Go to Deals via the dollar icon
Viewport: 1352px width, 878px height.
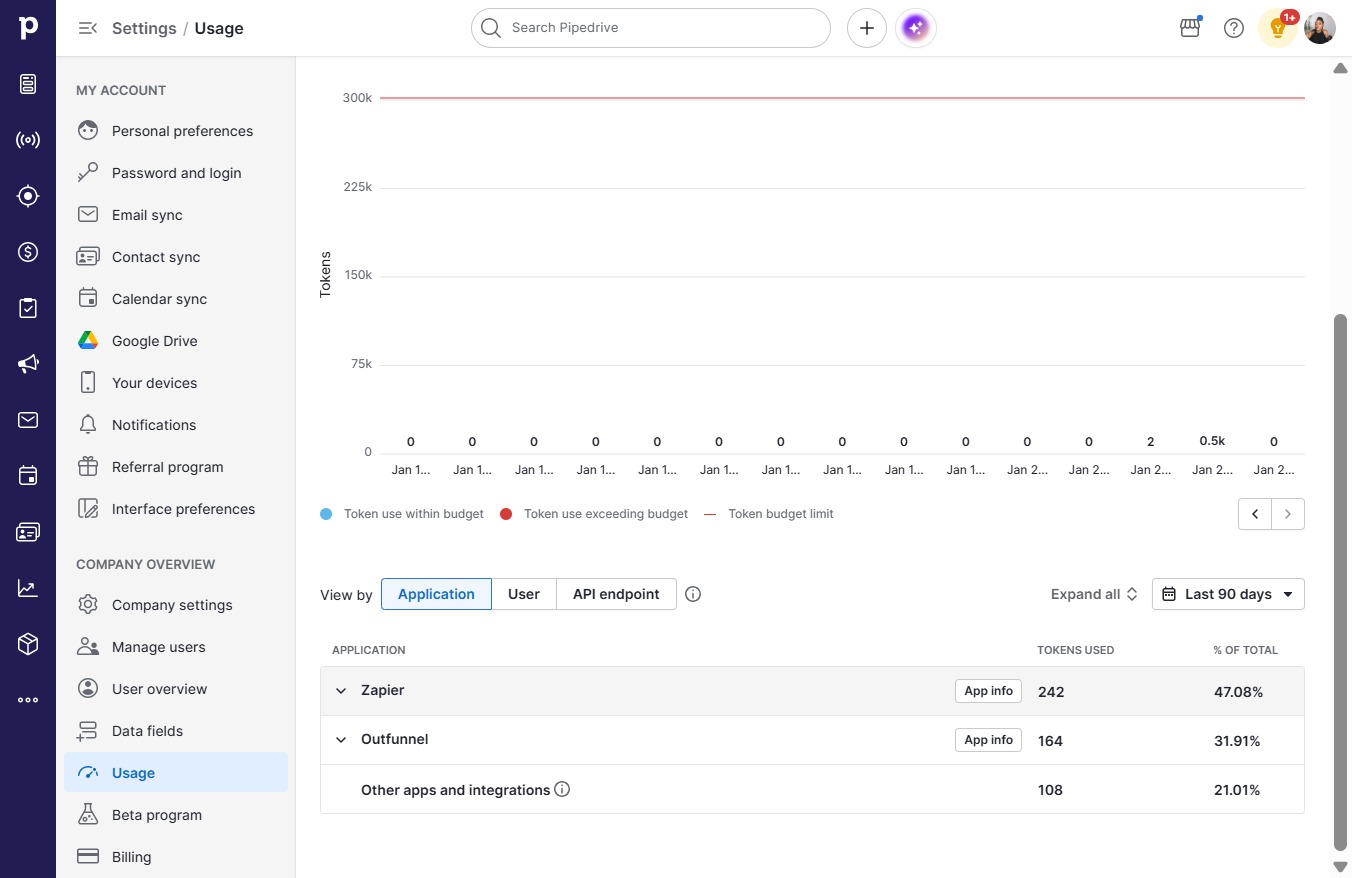tap(28, 252)
